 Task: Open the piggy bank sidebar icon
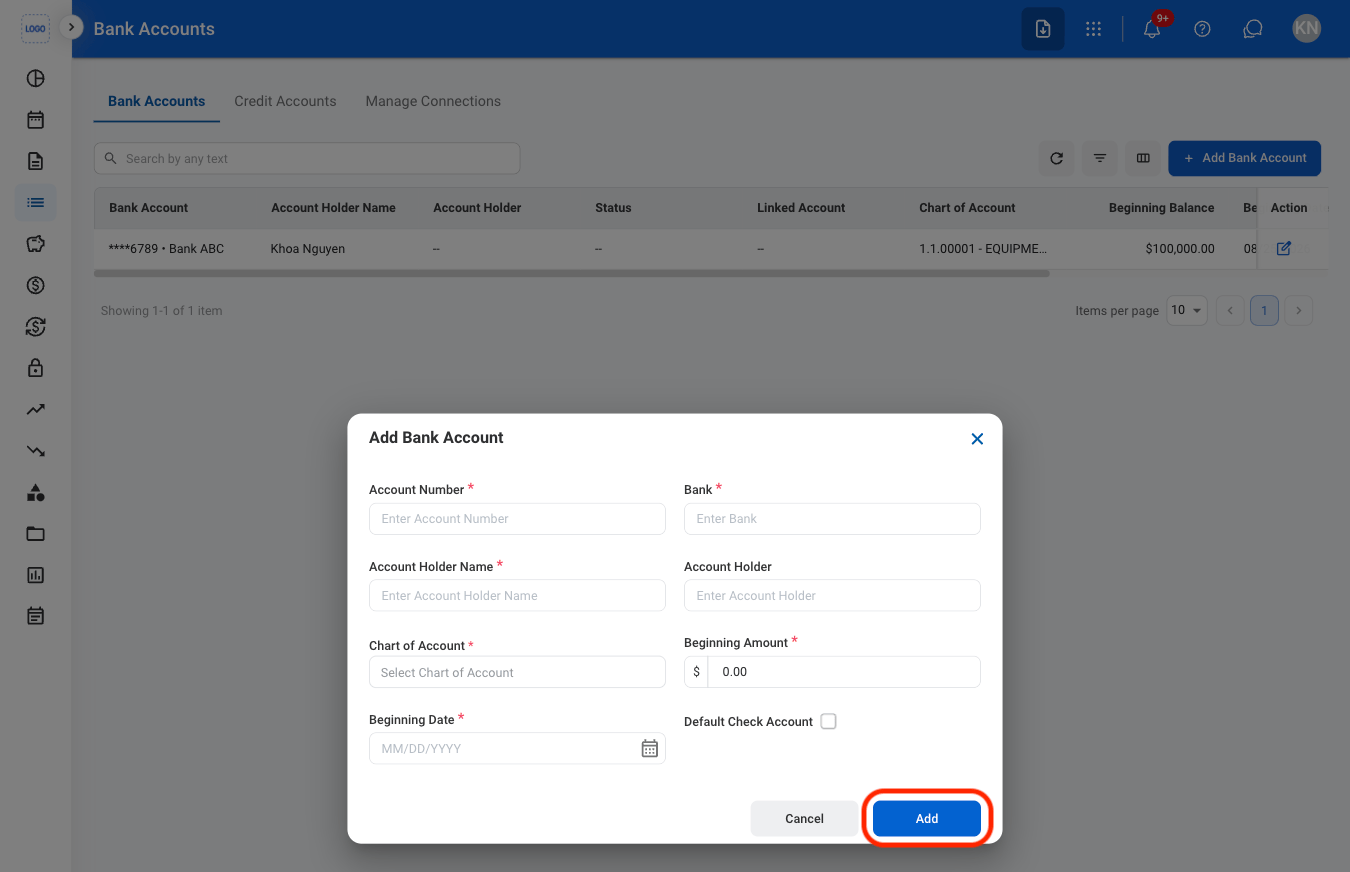tap(36, 243)
